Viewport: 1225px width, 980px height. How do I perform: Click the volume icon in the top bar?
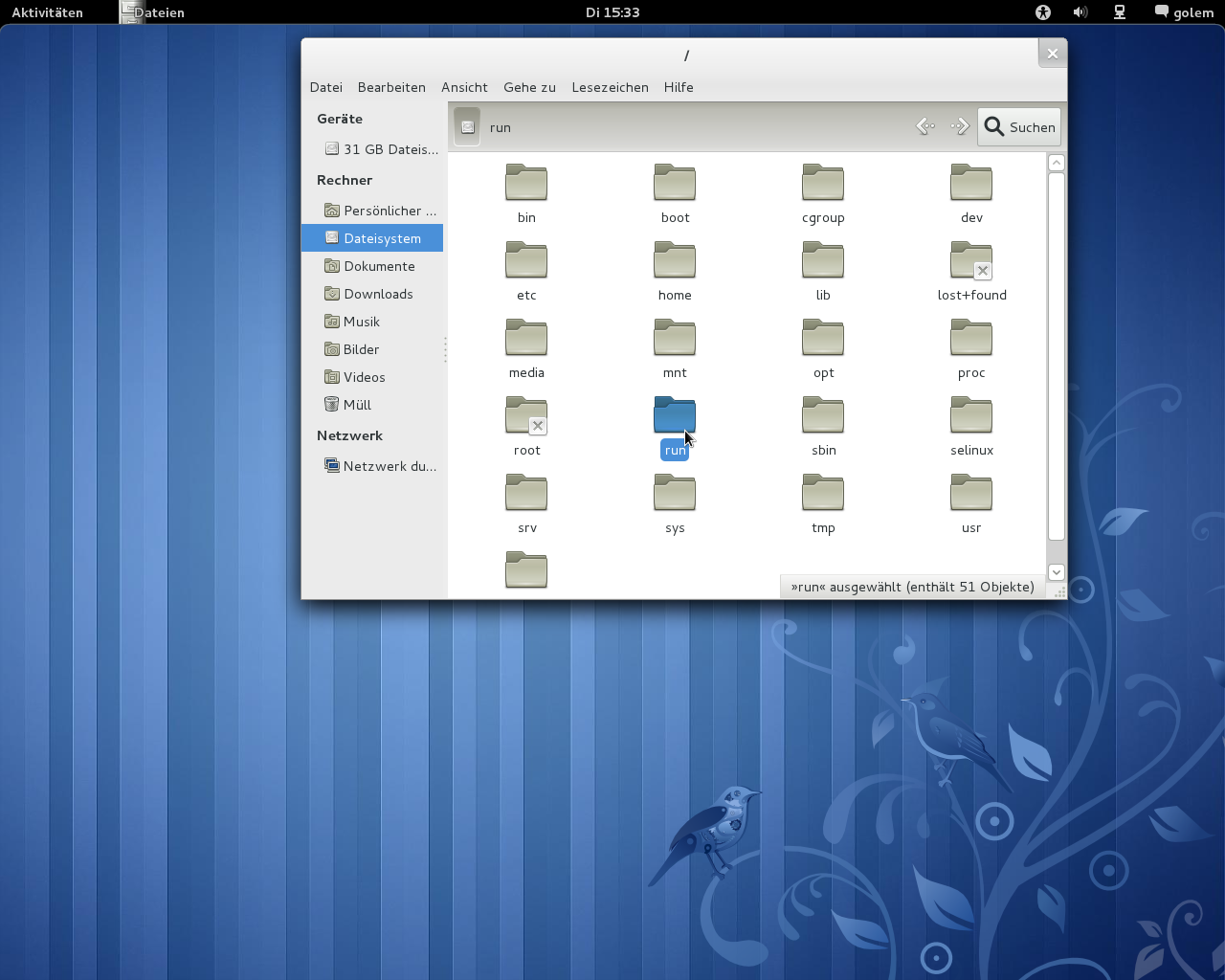click(1082, 12)
